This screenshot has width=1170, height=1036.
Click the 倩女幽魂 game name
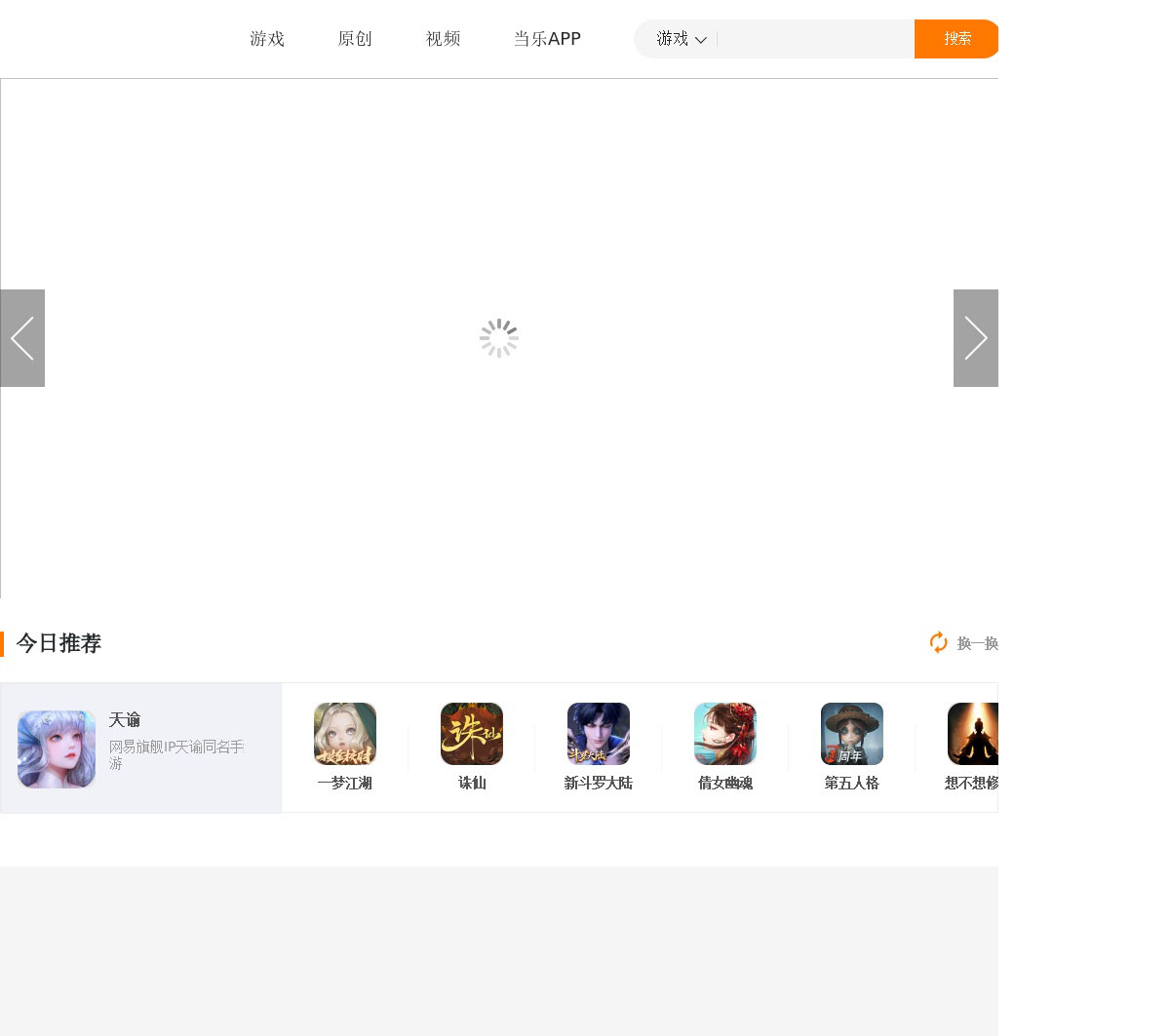725,783
